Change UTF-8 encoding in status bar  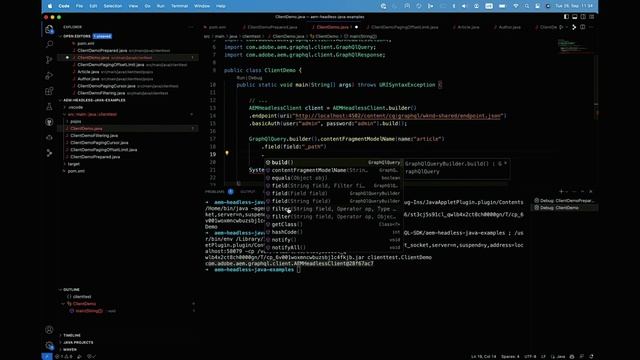coord(530,356)
